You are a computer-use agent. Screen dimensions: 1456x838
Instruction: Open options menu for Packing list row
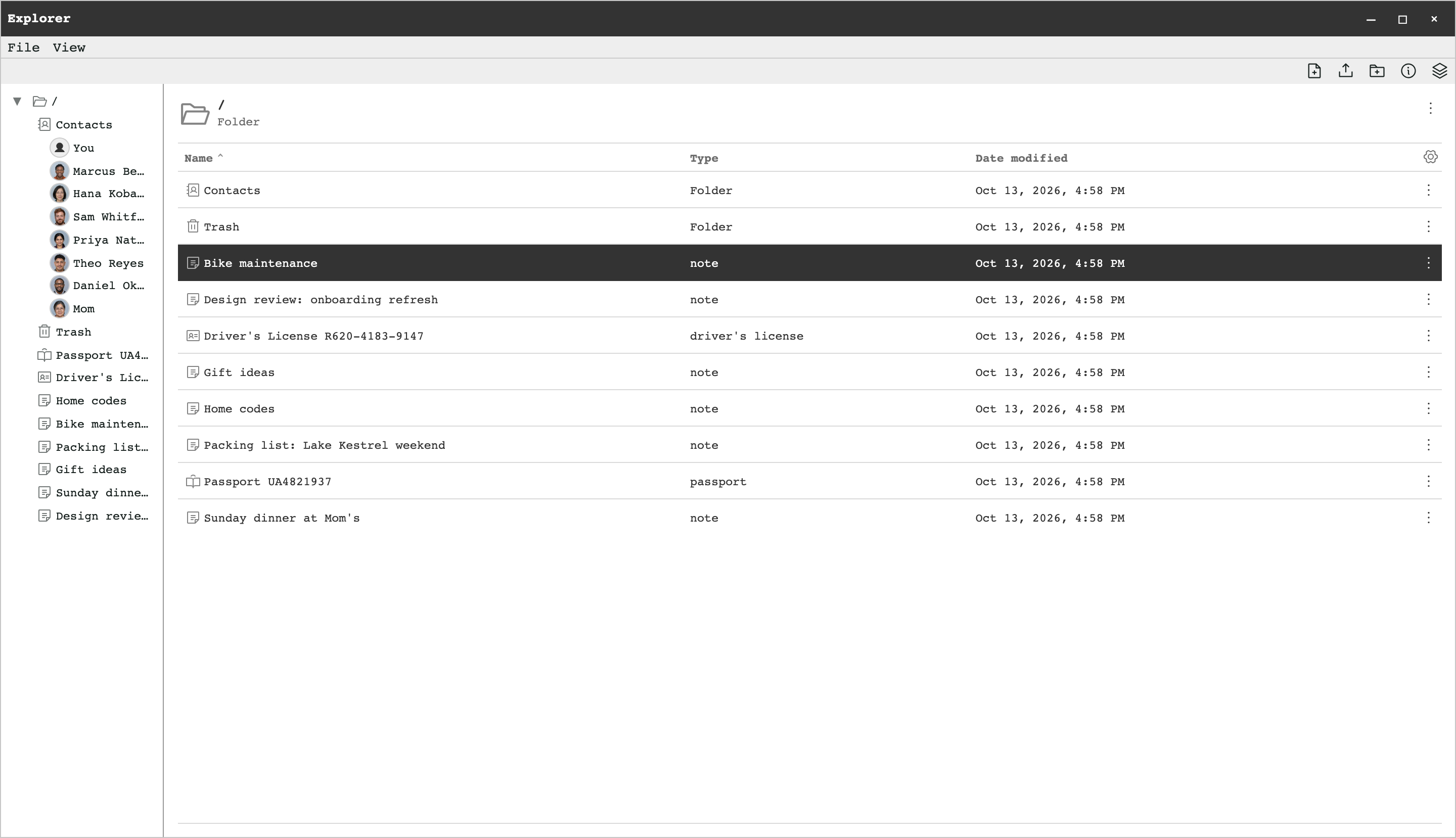click(1428, 445)
